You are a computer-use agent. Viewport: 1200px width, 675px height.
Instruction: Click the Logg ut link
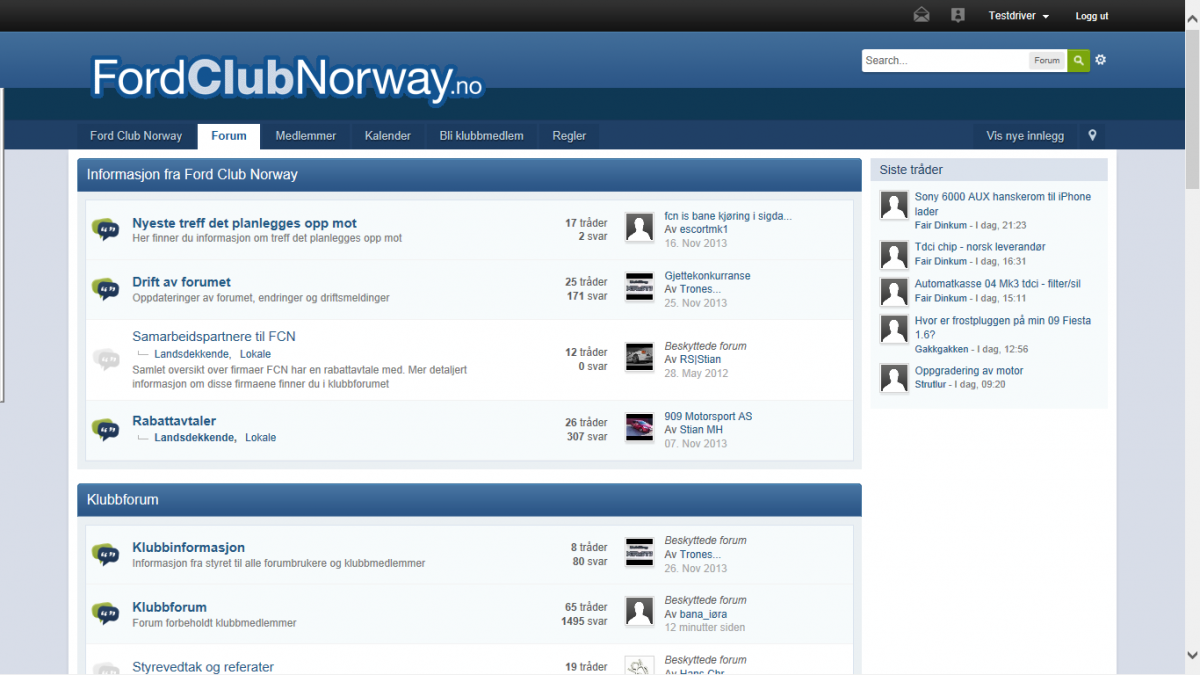tap(1092, 16)
